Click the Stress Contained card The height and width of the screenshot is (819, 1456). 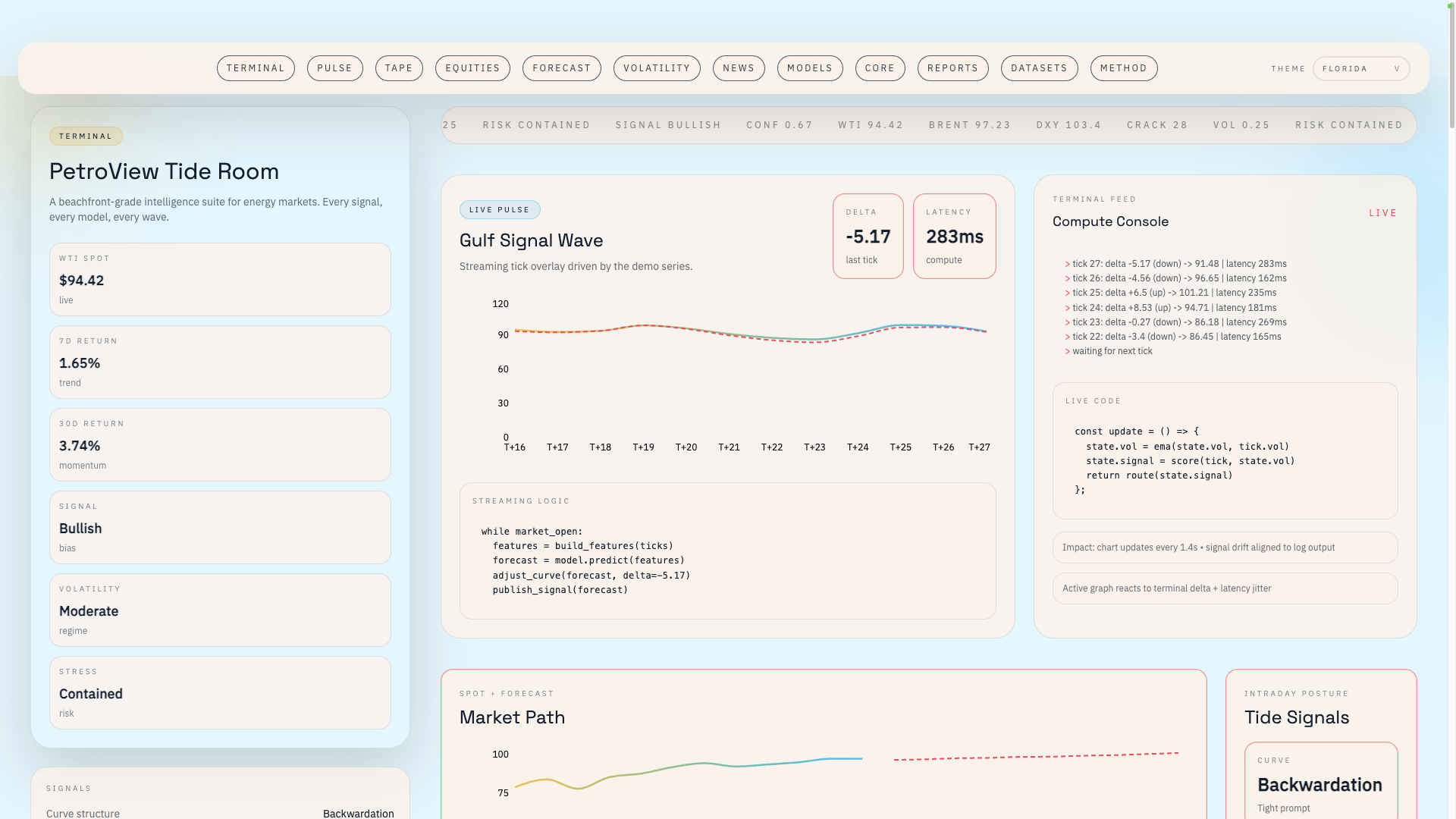pos(220,692)
